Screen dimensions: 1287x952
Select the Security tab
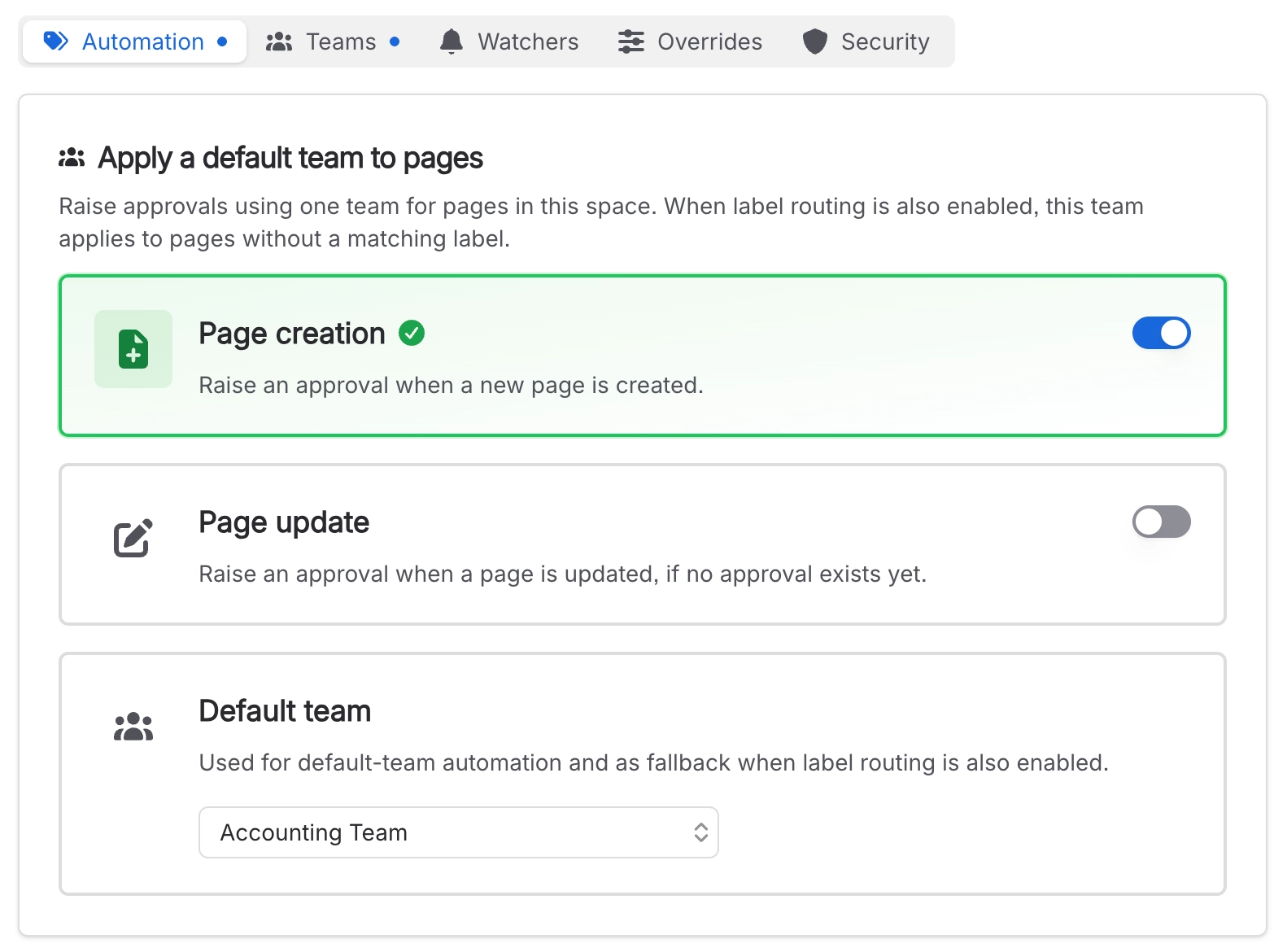[866, 41]
